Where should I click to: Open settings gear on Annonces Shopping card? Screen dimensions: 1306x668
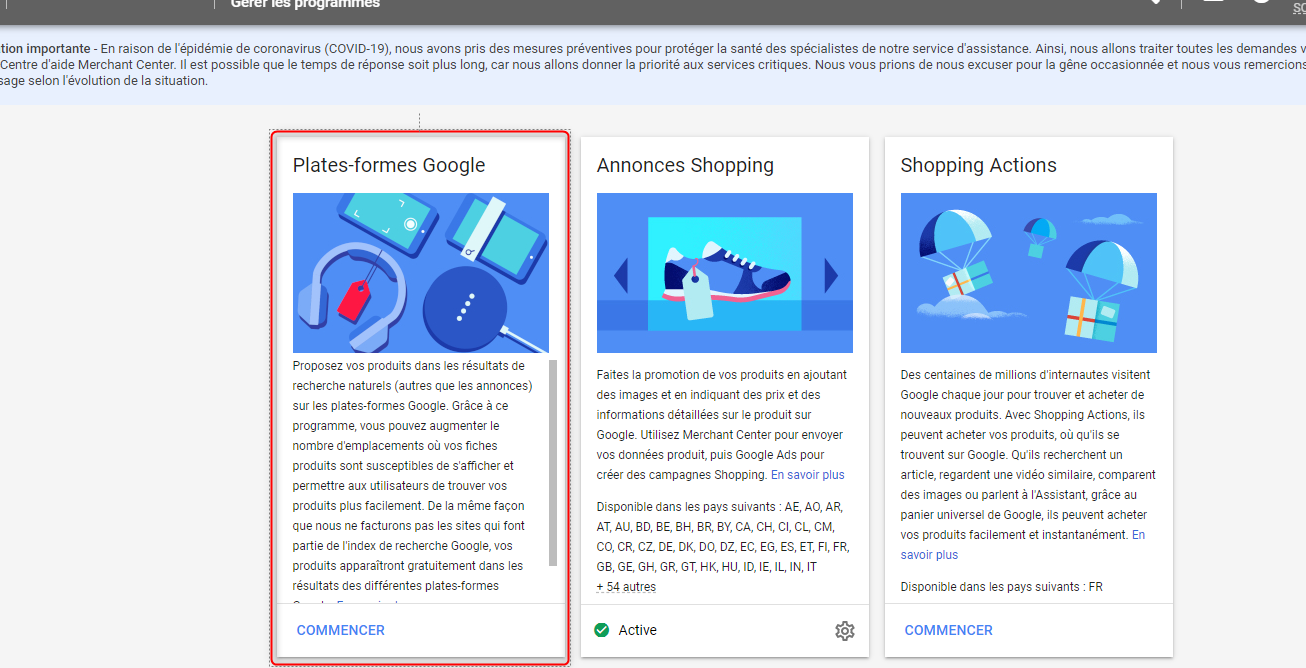coord(845,631)
